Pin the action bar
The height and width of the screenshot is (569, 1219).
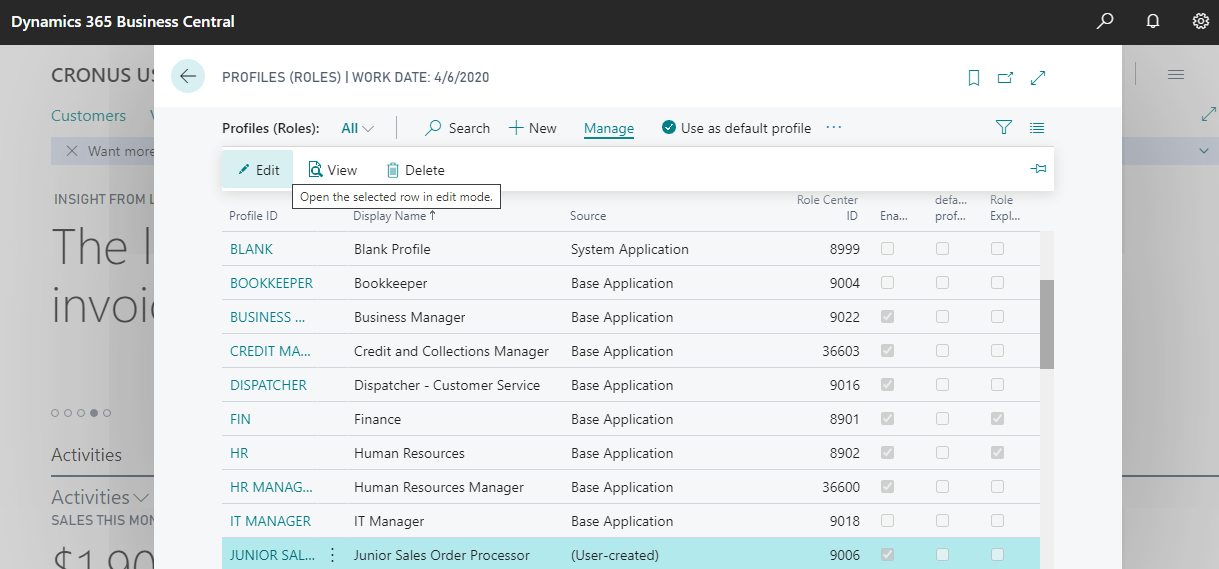[1038, 169]
